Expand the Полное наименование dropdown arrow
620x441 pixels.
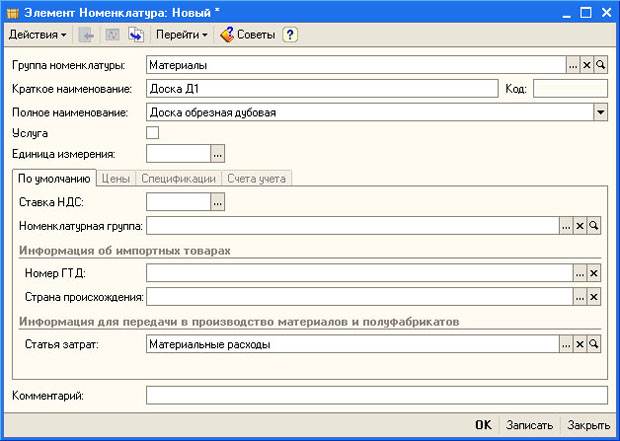600,113
